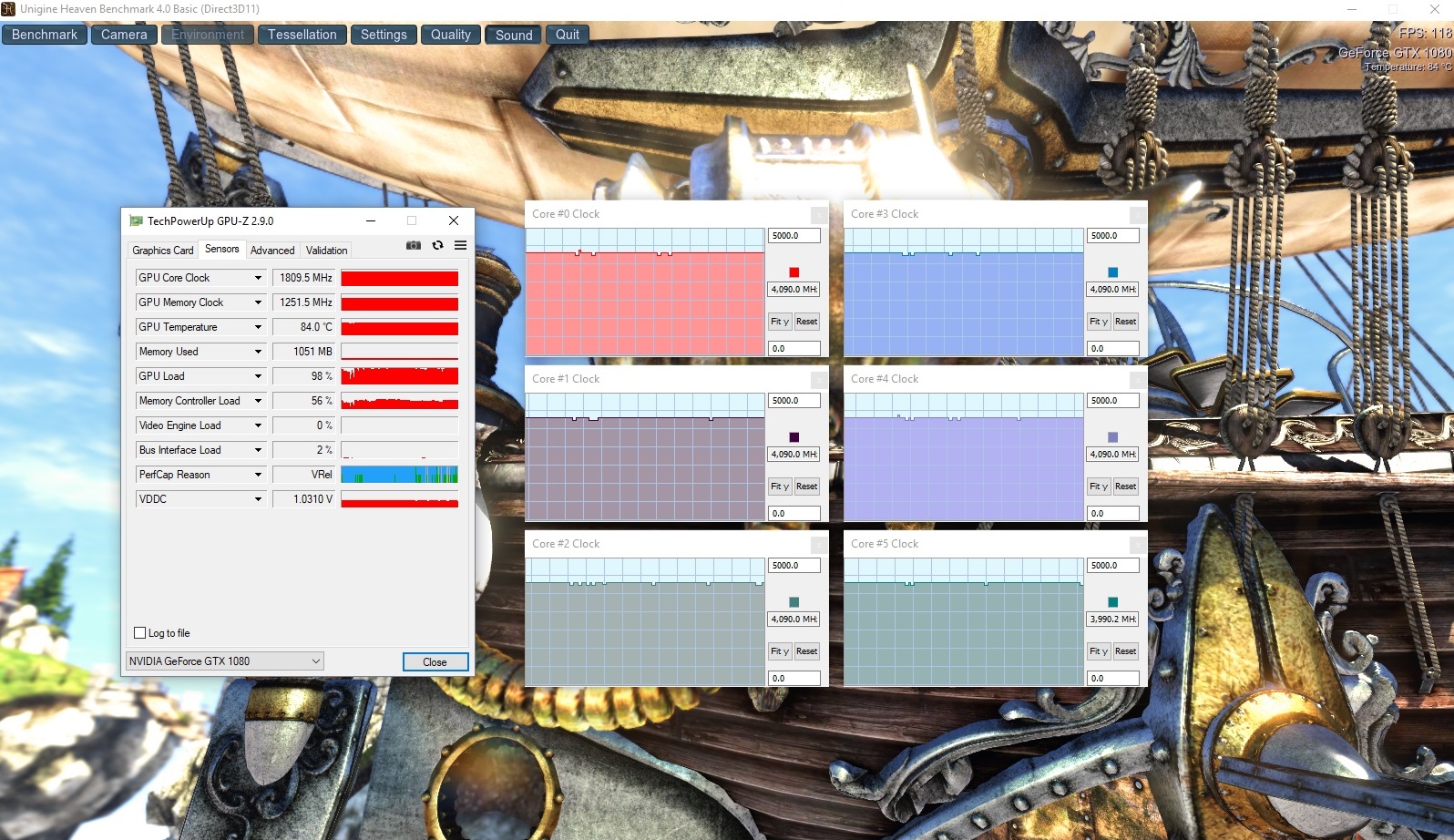1454x840 pixels.
Task: Click the 5000.0 max field of Core #0
Action: 794,236
